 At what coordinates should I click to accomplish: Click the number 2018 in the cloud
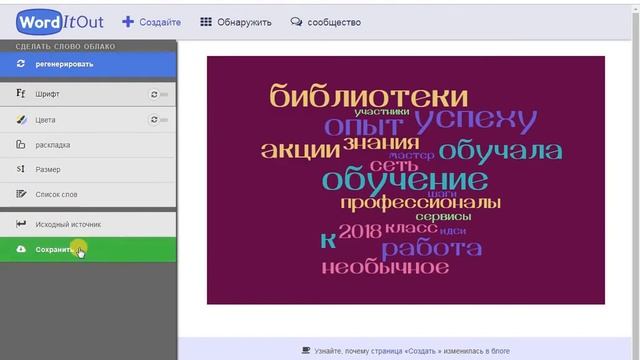360,231
